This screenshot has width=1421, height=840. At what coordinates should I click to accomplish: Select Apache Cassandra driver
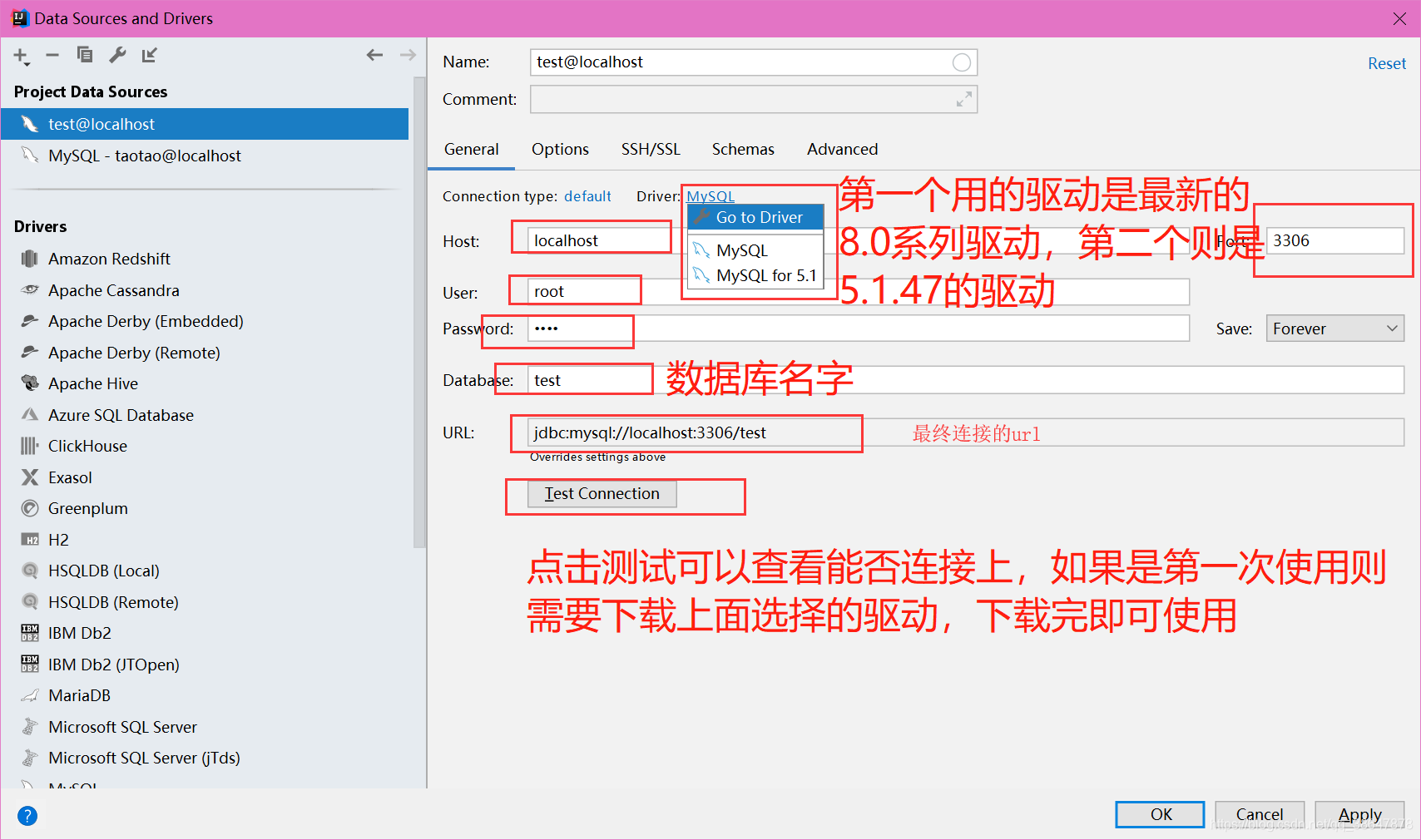205,290
